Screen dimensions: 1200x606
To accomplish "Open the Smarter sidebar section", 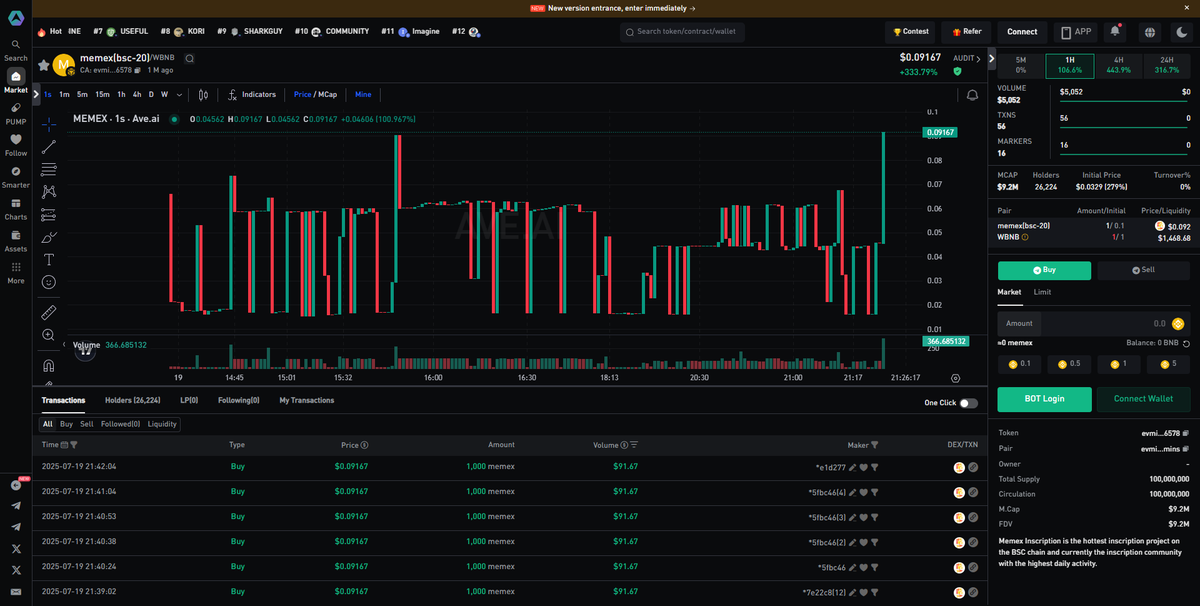I will click(16, 177).
